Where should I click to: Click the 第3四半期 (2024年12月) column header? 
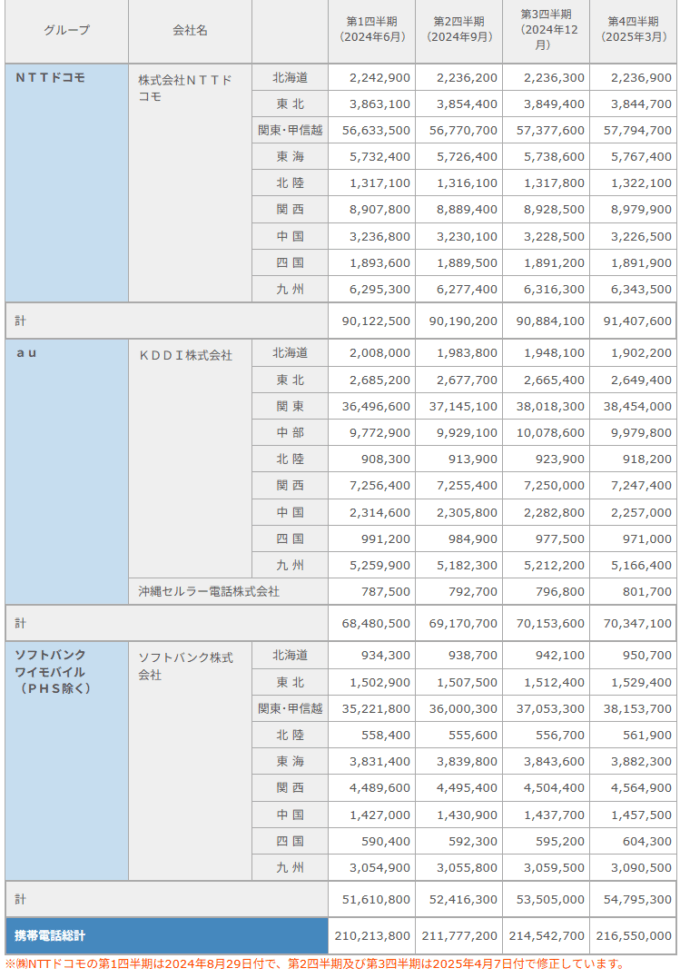pos(546,30)
